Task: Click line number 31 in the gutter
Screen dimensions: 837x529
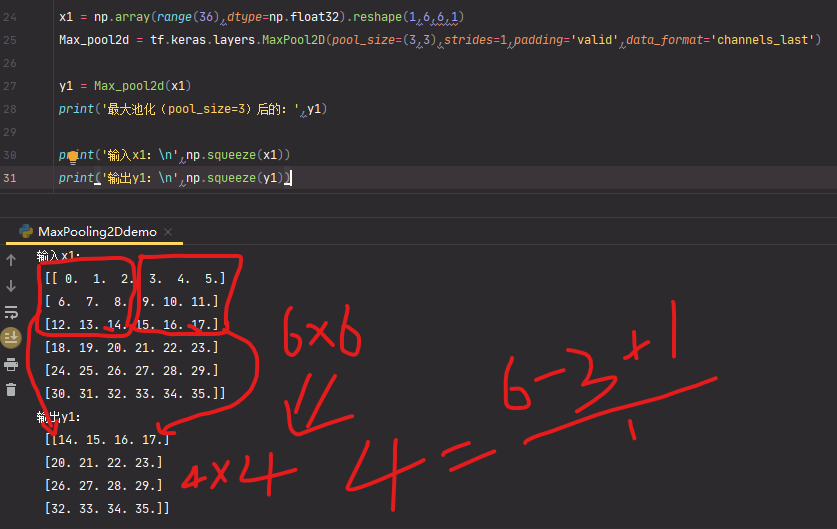Action: [x=10, y=178]
